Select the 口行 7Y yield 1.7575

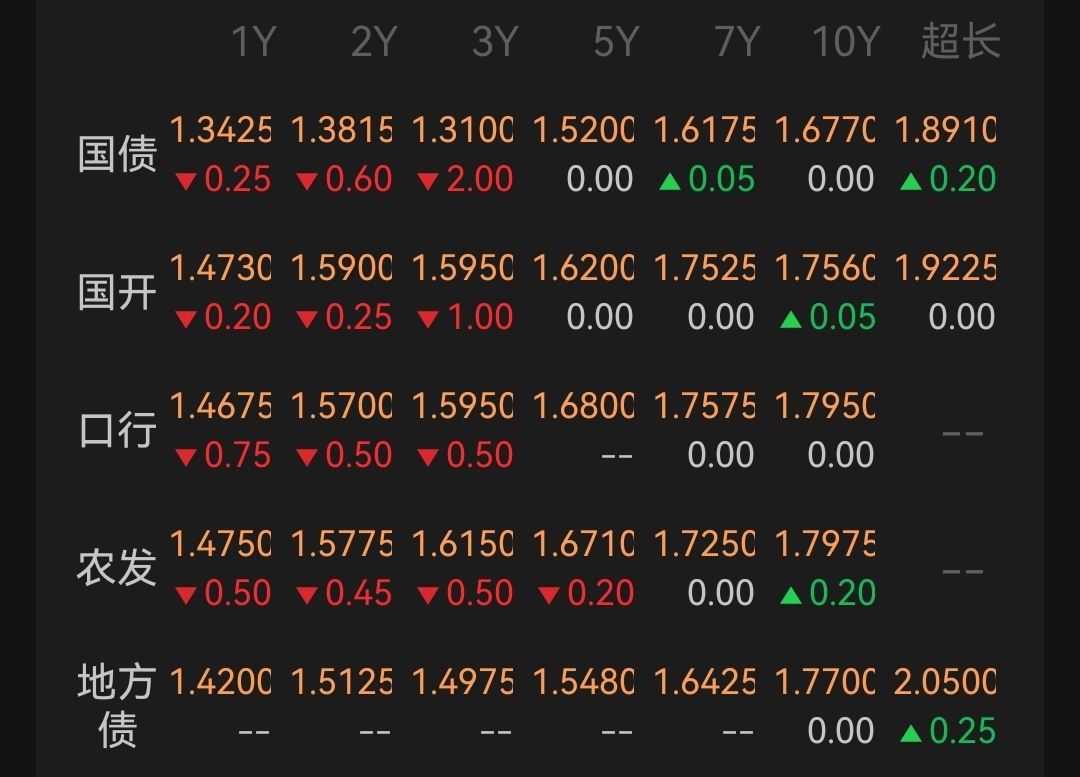(x=704, y=406)
